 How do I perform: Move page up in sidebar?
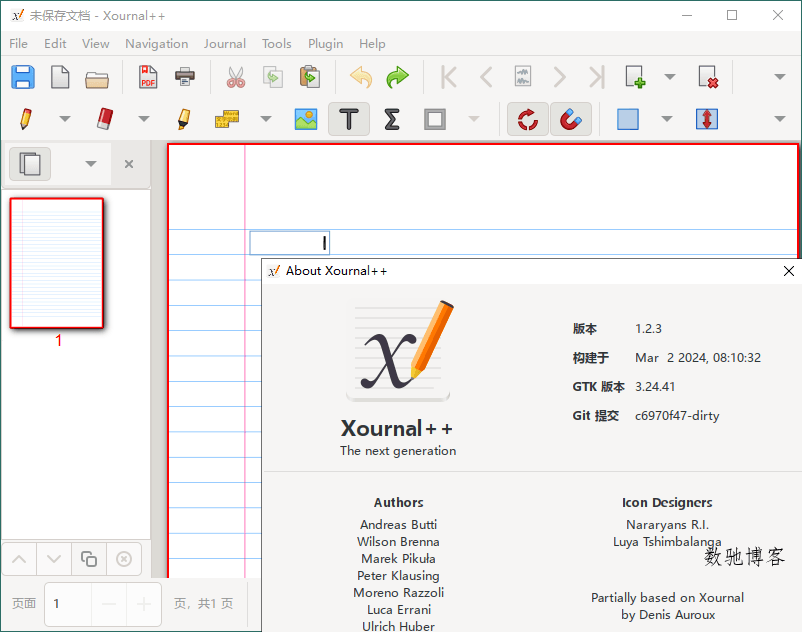tap(19, 559)
